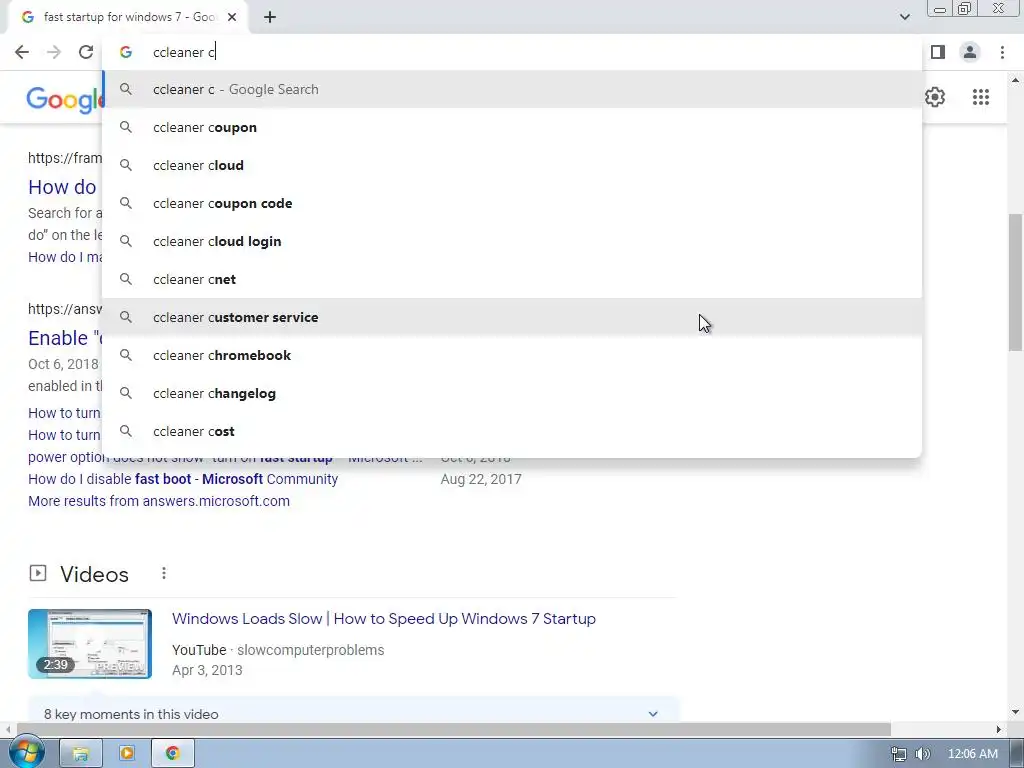The height and width of the screenshot is (768, 1024).
Task: Click the horizontal scrollbar thumb
Action: [454, 729]
